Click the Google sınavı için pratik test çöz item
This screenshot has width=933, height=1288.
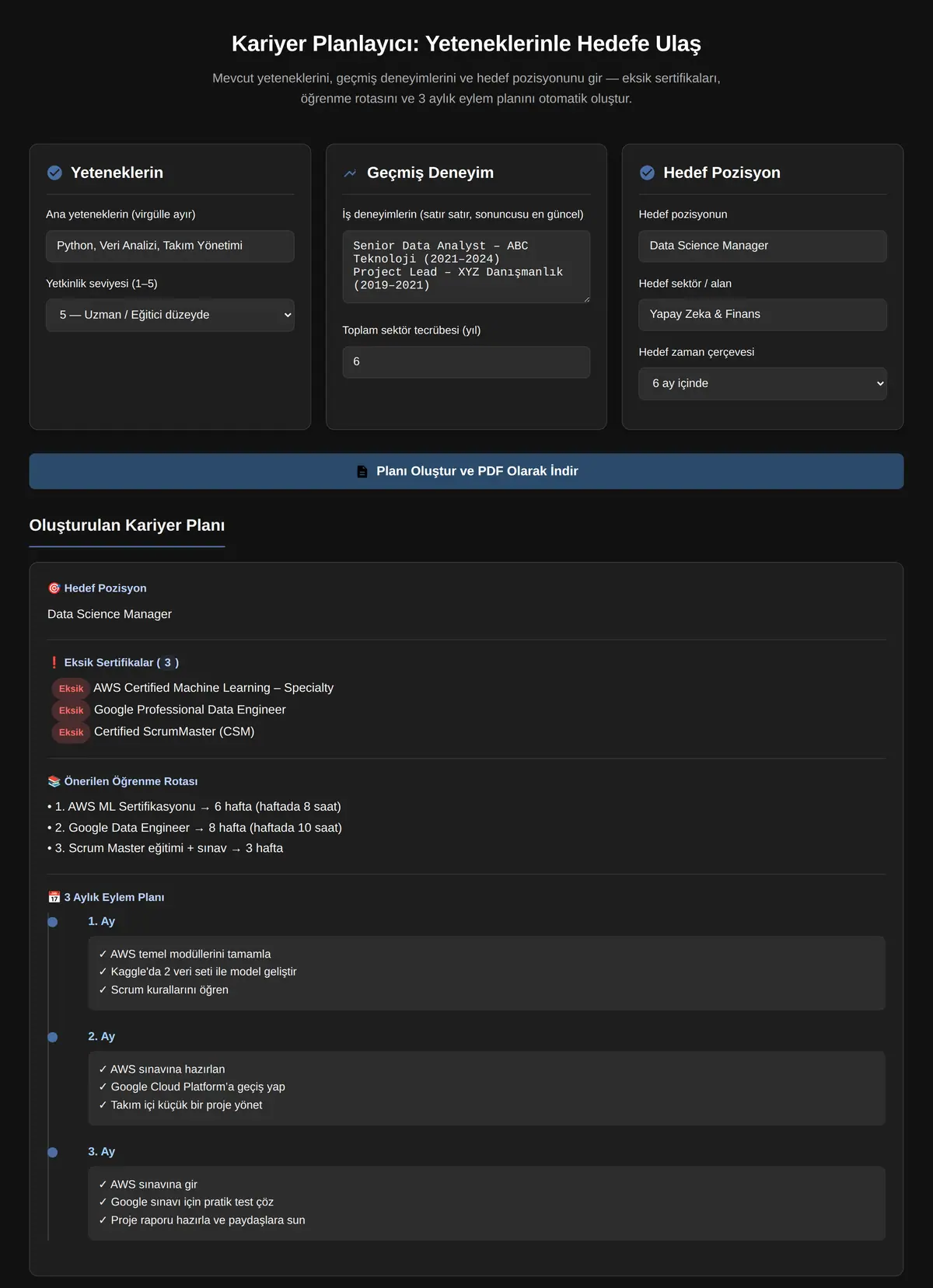tap(186, 1202)
